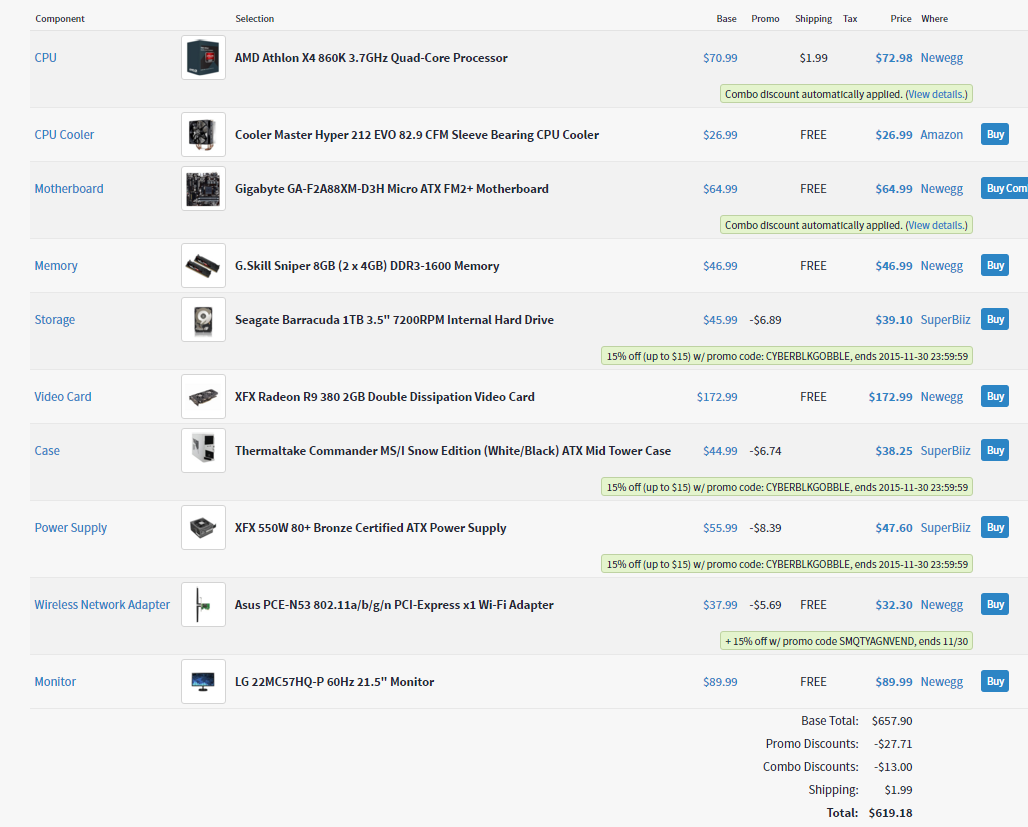Screen dimensions: 1028x827
Task: Open XFX Radeon R9 380 product name
Action: pos(385,396)
